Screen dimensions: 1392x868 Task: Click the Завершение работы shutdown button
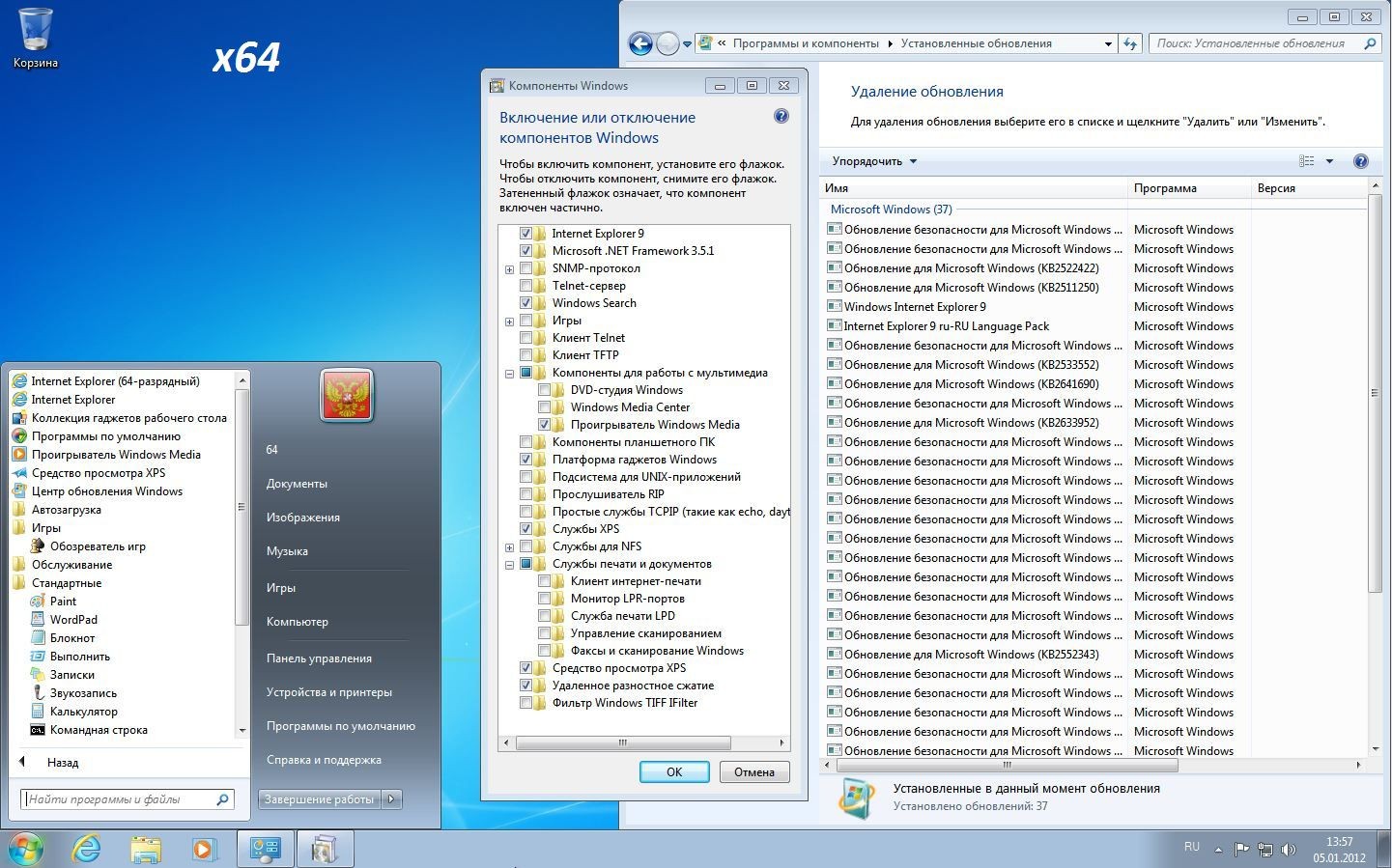click(x=320, y=799)
